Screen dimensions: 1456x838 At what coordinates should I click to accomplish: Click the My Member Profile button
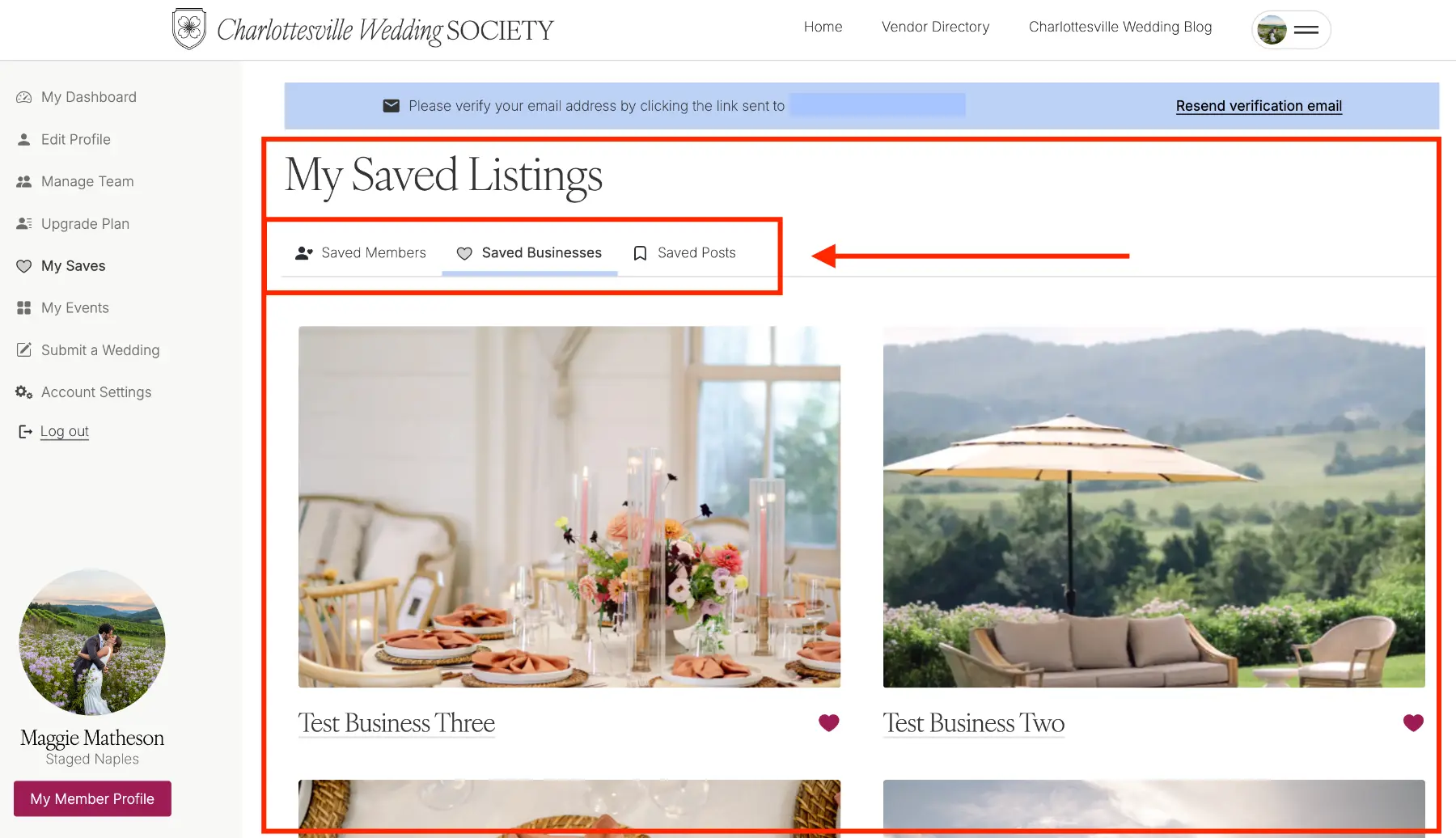click(x=92, y=798)
